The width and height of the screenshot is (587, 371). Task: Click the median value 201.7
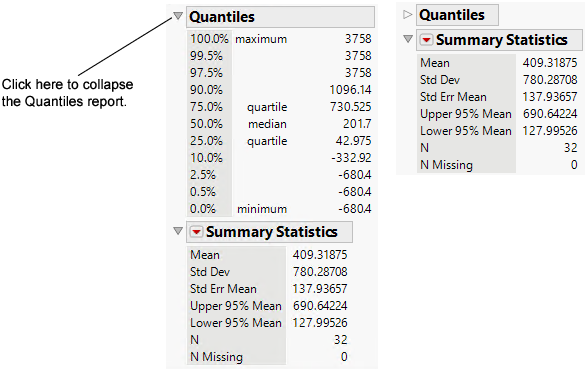pyautogui.click(x=357, y=124)
